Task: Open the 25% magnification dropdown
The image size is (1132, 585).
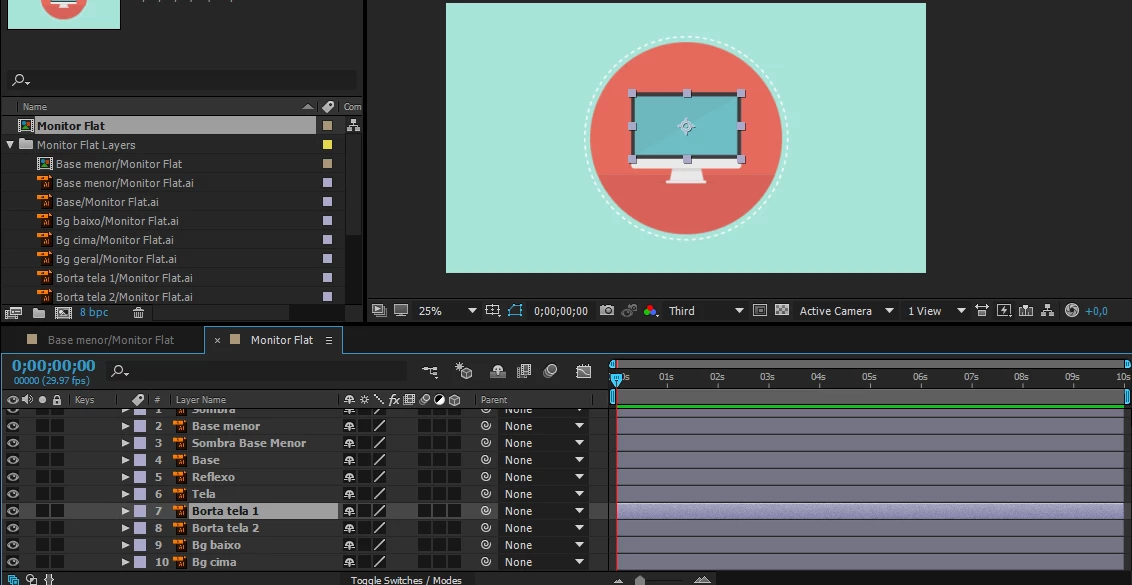Action: 447,311
